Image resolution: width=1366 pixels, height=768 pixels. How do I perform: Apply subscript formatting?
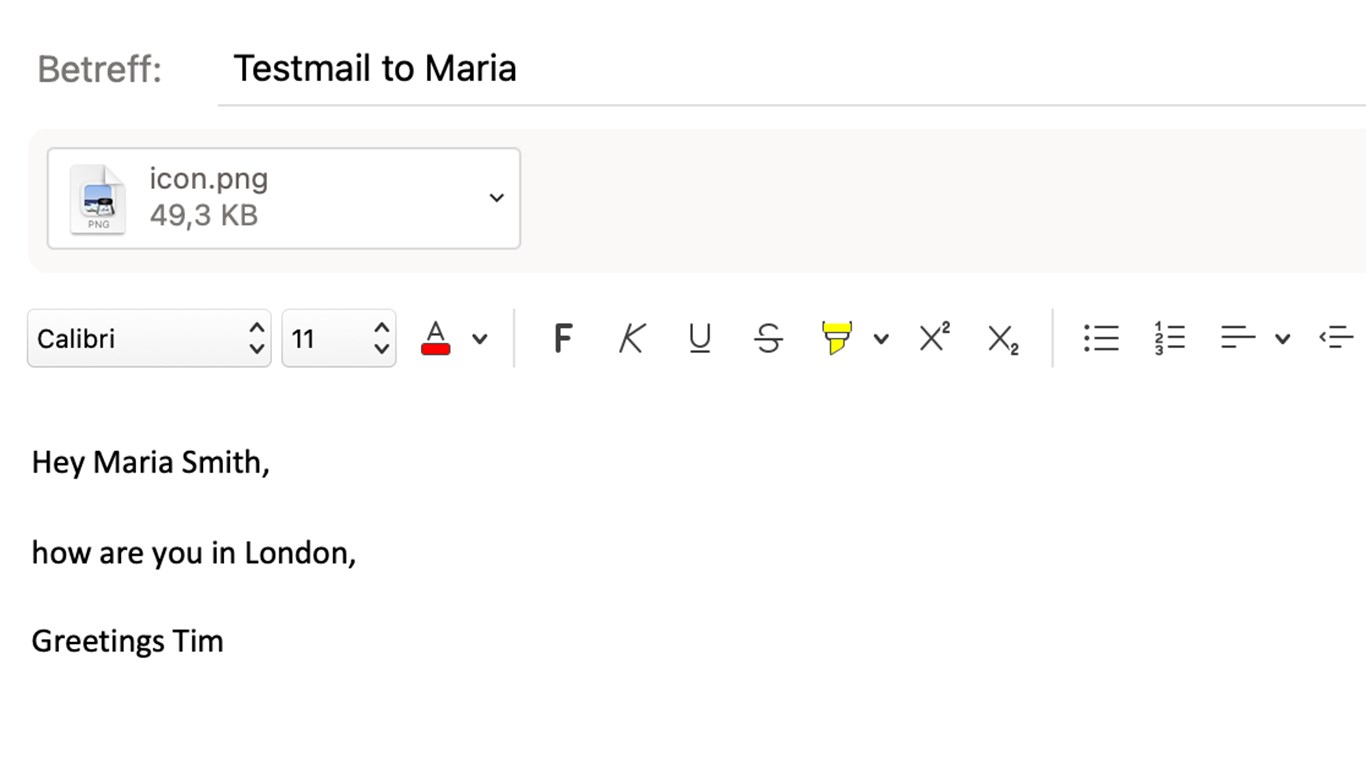click(x=1002, y=339)
